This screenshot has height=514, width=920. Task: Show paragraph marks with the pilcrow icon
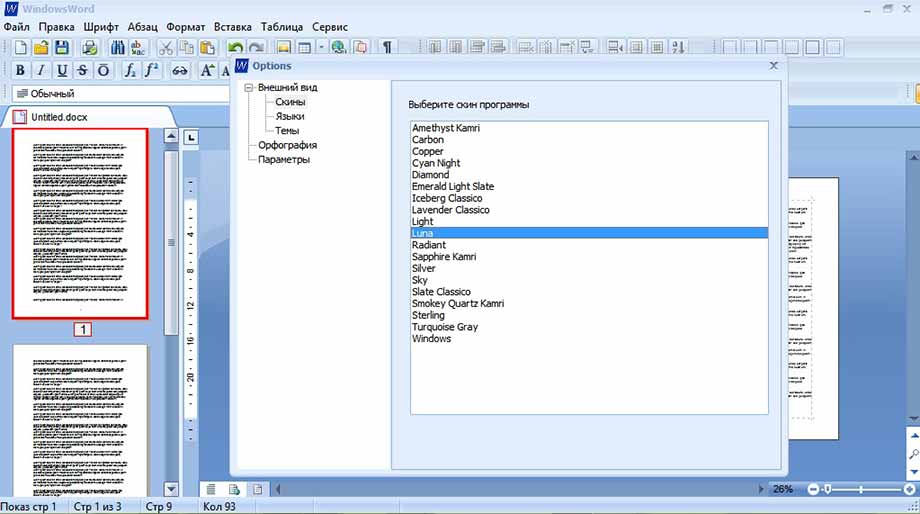pos(387,48)
